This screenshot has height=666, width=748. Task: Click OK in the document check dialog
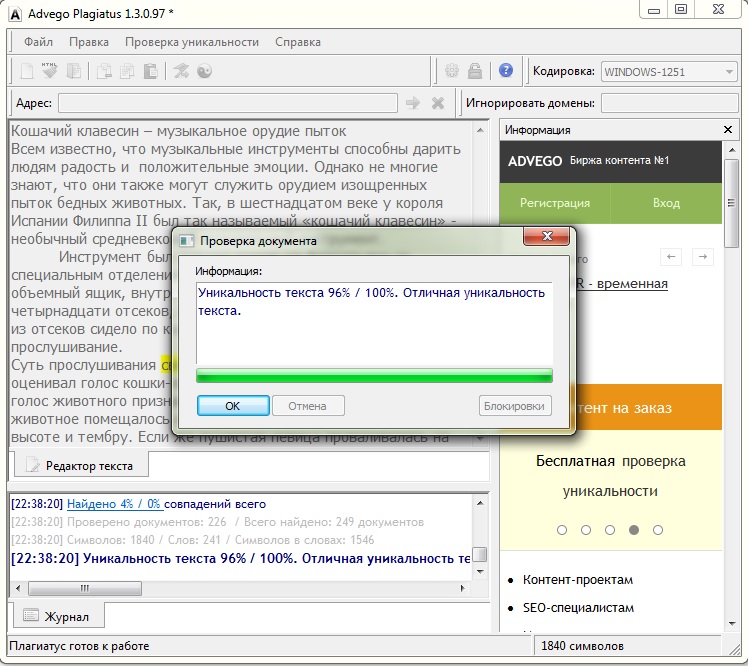(233, 406)
